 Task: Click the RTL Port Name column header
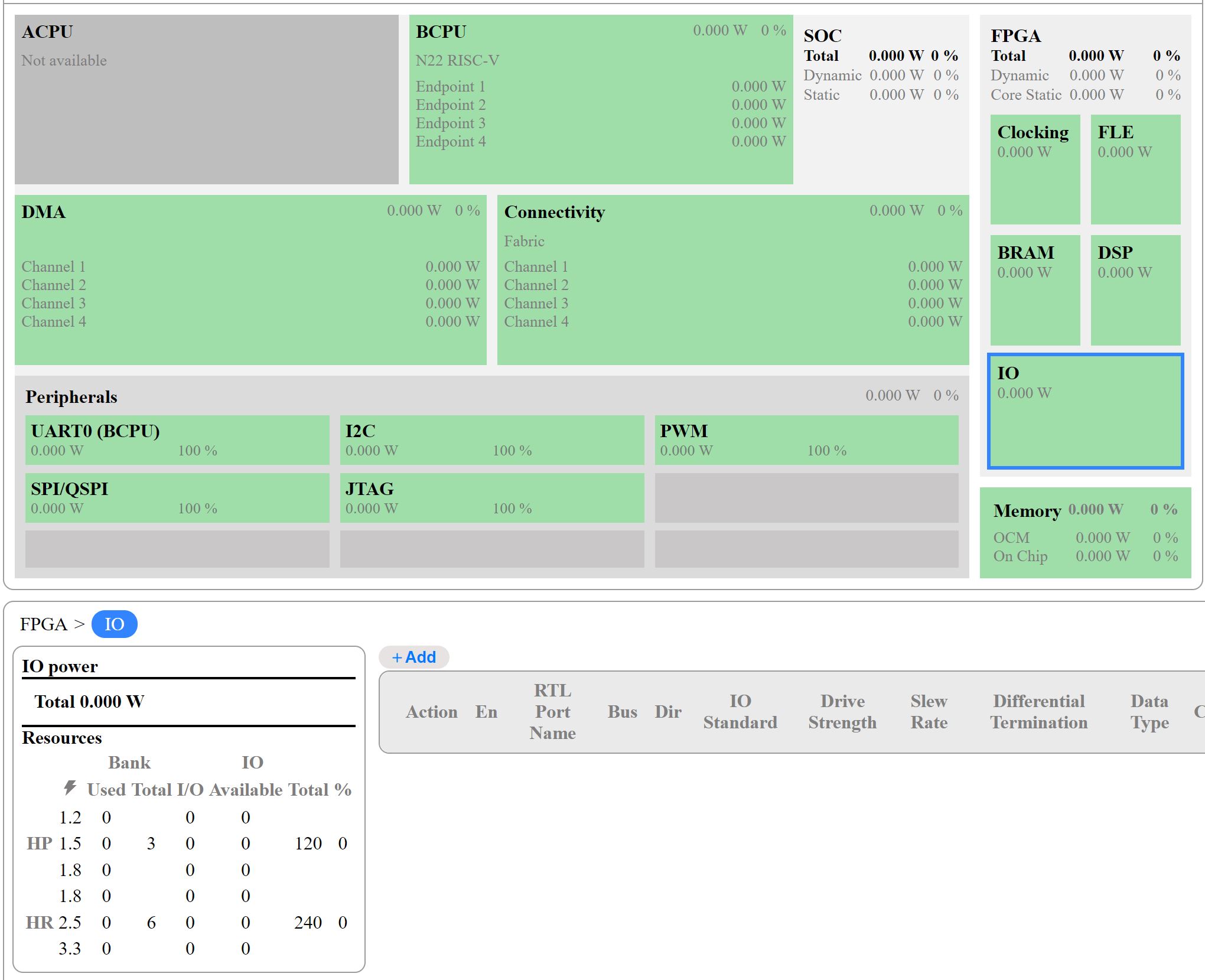[x=553, y=712]
